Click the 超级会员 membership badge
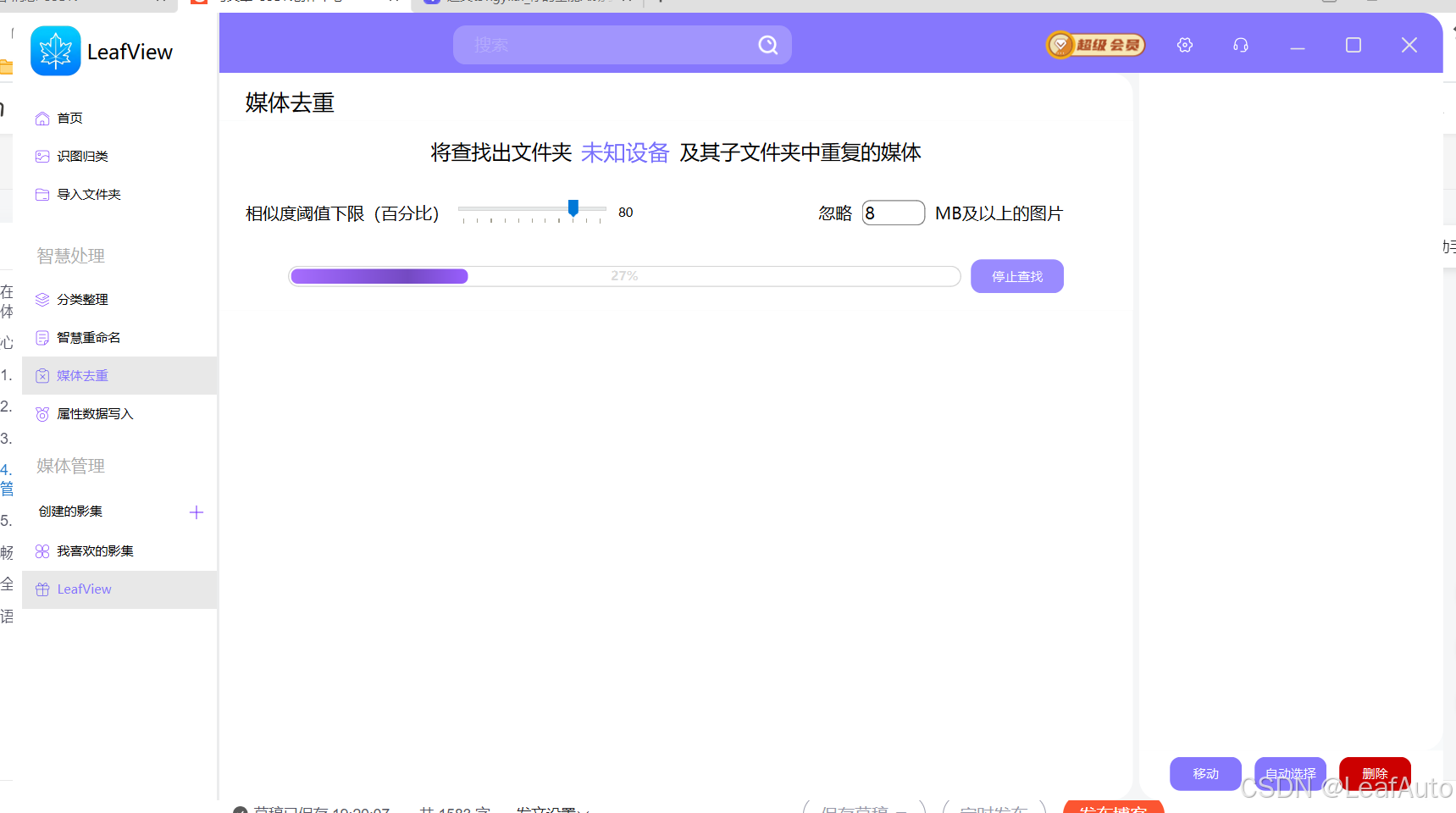 click(1094, 45)
